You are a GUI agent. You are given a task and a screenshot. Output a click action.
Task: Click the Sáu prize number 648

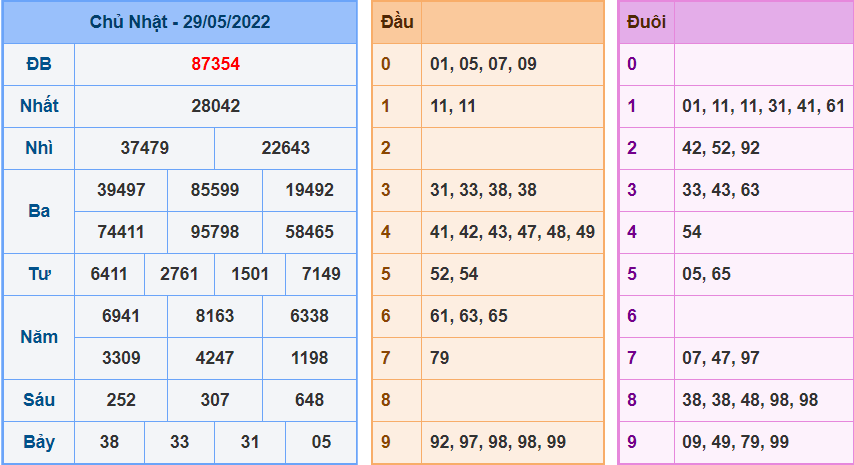coord(309,400)
